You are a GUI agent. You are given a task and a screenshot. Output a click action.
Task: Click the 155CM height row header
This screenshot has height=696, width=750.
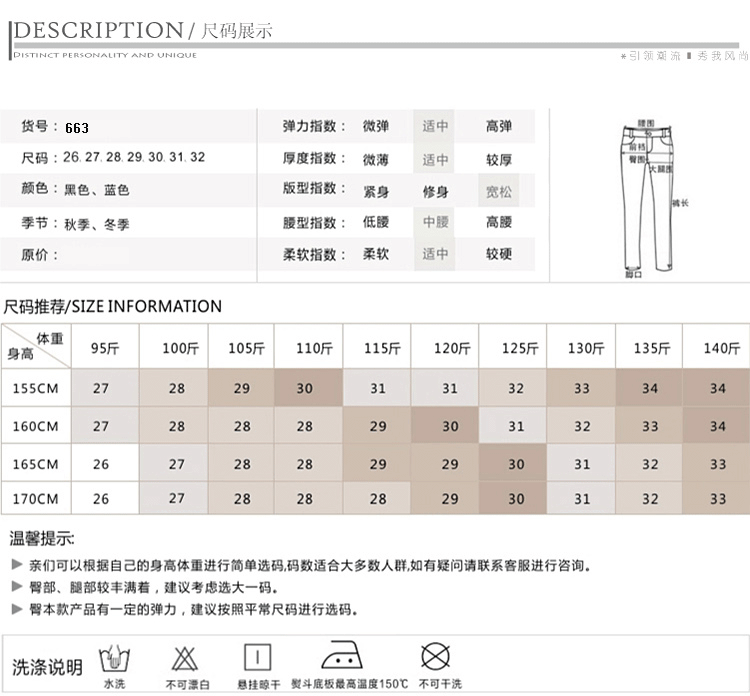[36, 388]
